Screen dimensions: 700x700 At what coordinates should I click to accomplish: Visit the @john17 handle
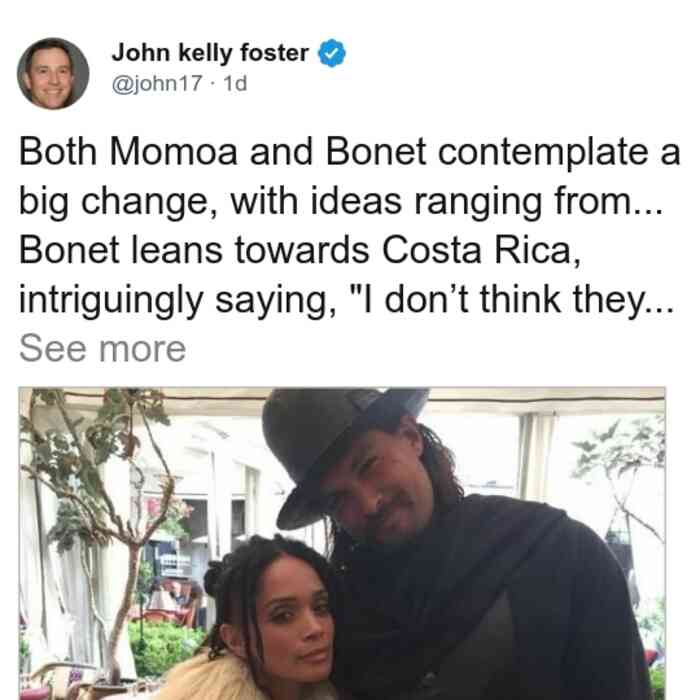click(157, 83)
